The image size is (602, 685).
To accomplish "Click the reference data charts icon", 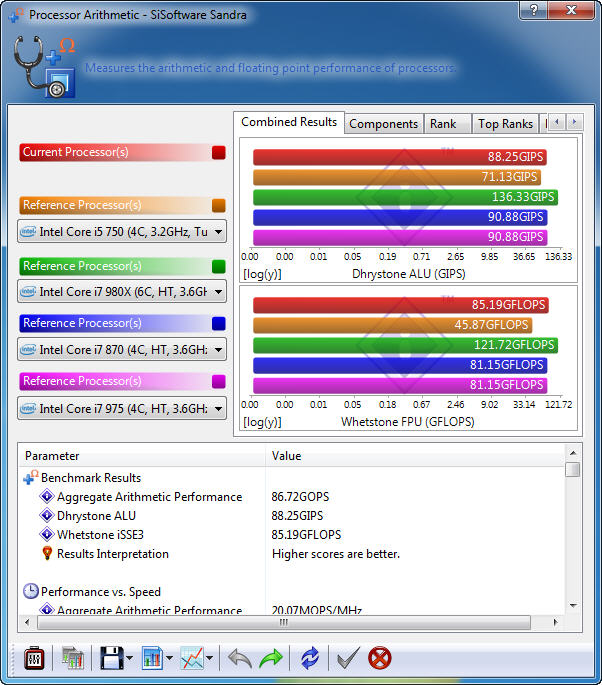I will pos(73,658).
